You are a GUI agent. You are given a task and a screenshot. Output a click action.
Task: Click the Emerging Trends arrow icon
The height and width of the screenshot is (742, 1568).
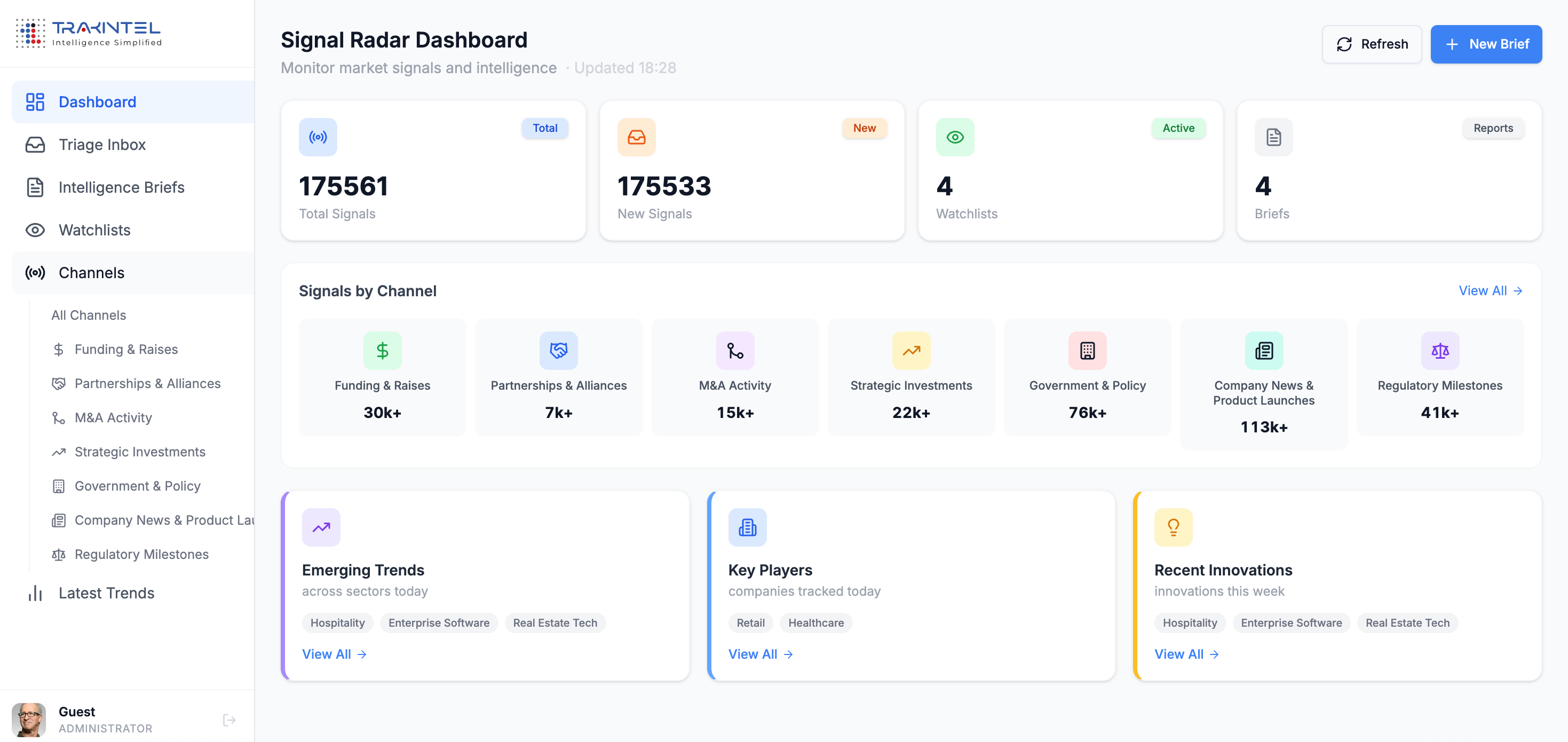point(321,527)
